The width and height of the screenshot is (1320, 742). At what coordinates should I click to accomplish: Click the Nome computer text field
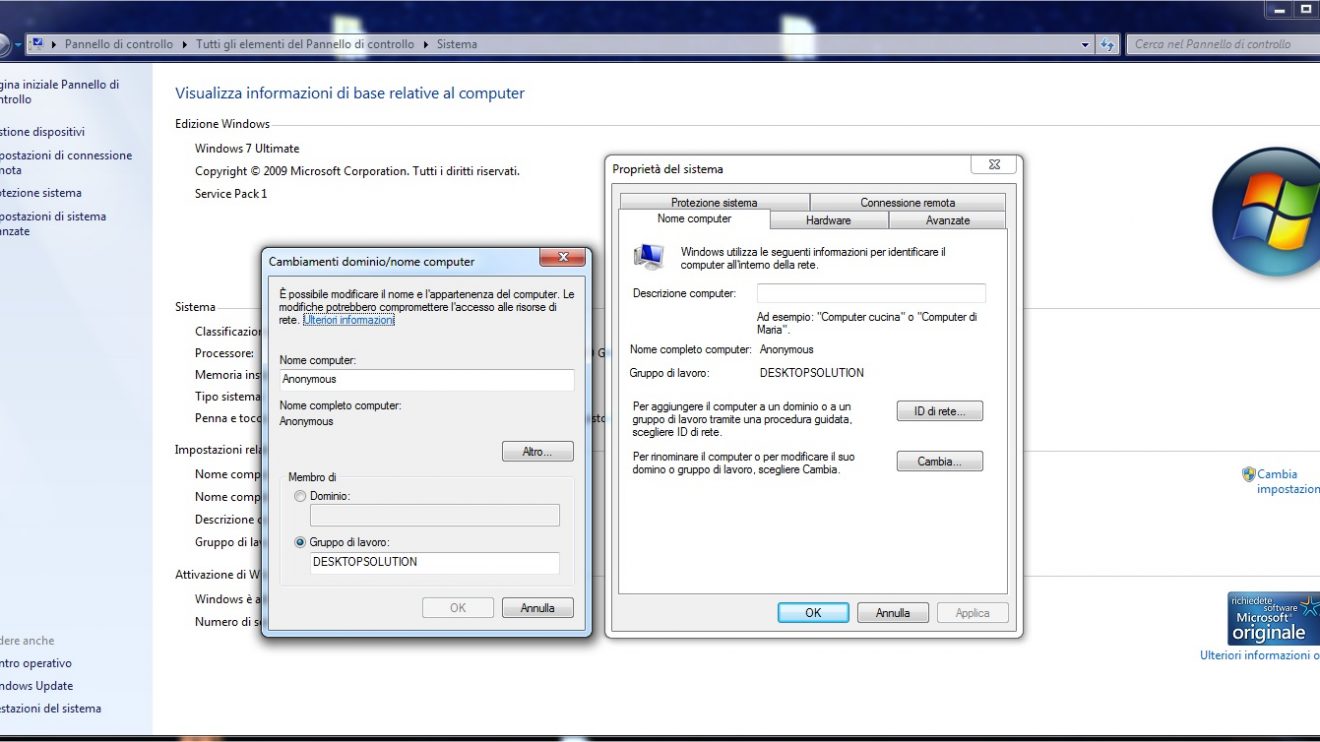point(427,380)
